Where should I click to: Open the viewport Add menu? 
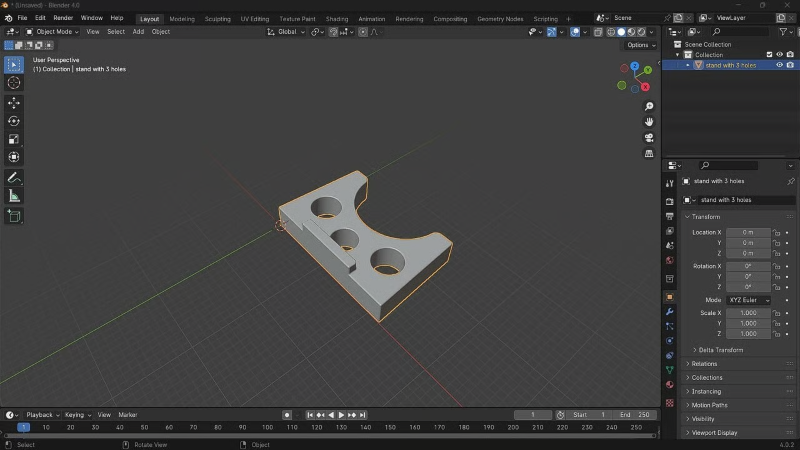point(138,32)
